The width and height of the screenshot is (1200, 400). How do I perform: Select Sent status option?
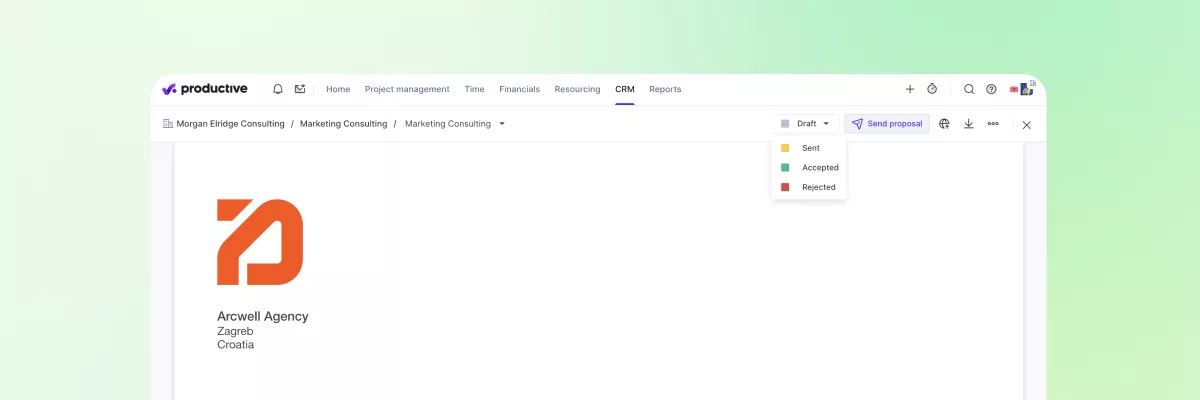click(810, 148)
